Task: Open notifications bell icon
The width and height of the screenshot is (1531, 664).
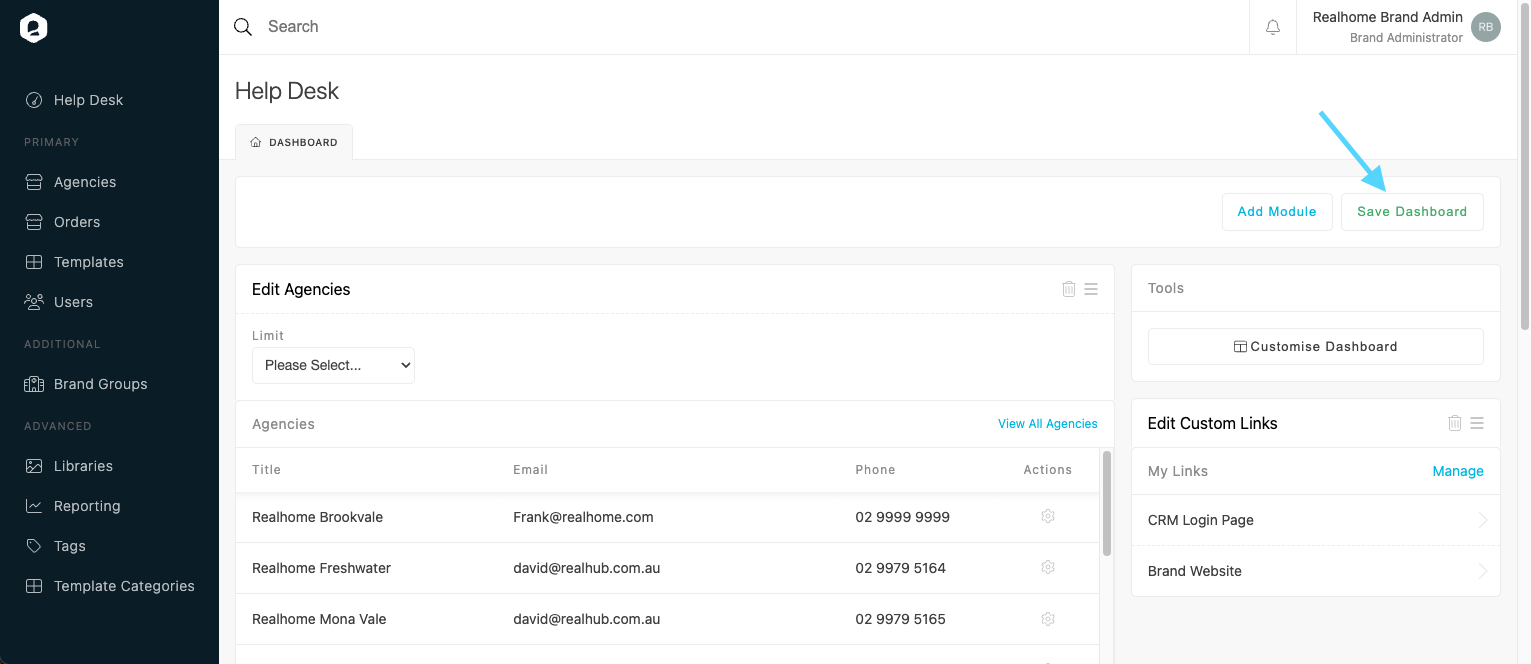Action: point(1273,27)
